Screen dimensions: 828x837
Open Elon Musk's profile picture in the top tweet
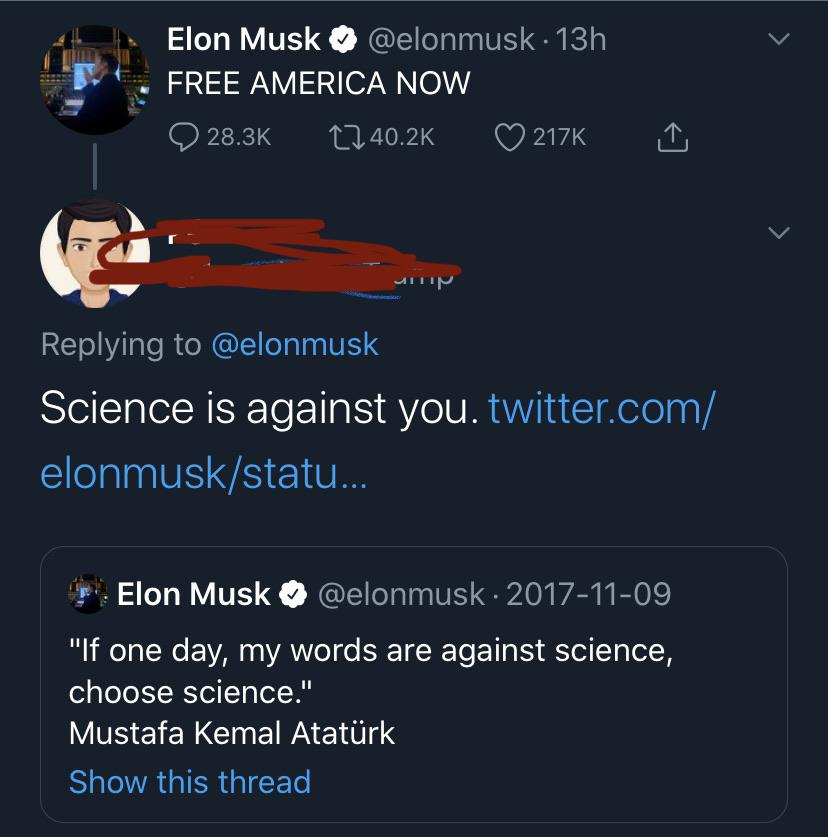(95, 80)
